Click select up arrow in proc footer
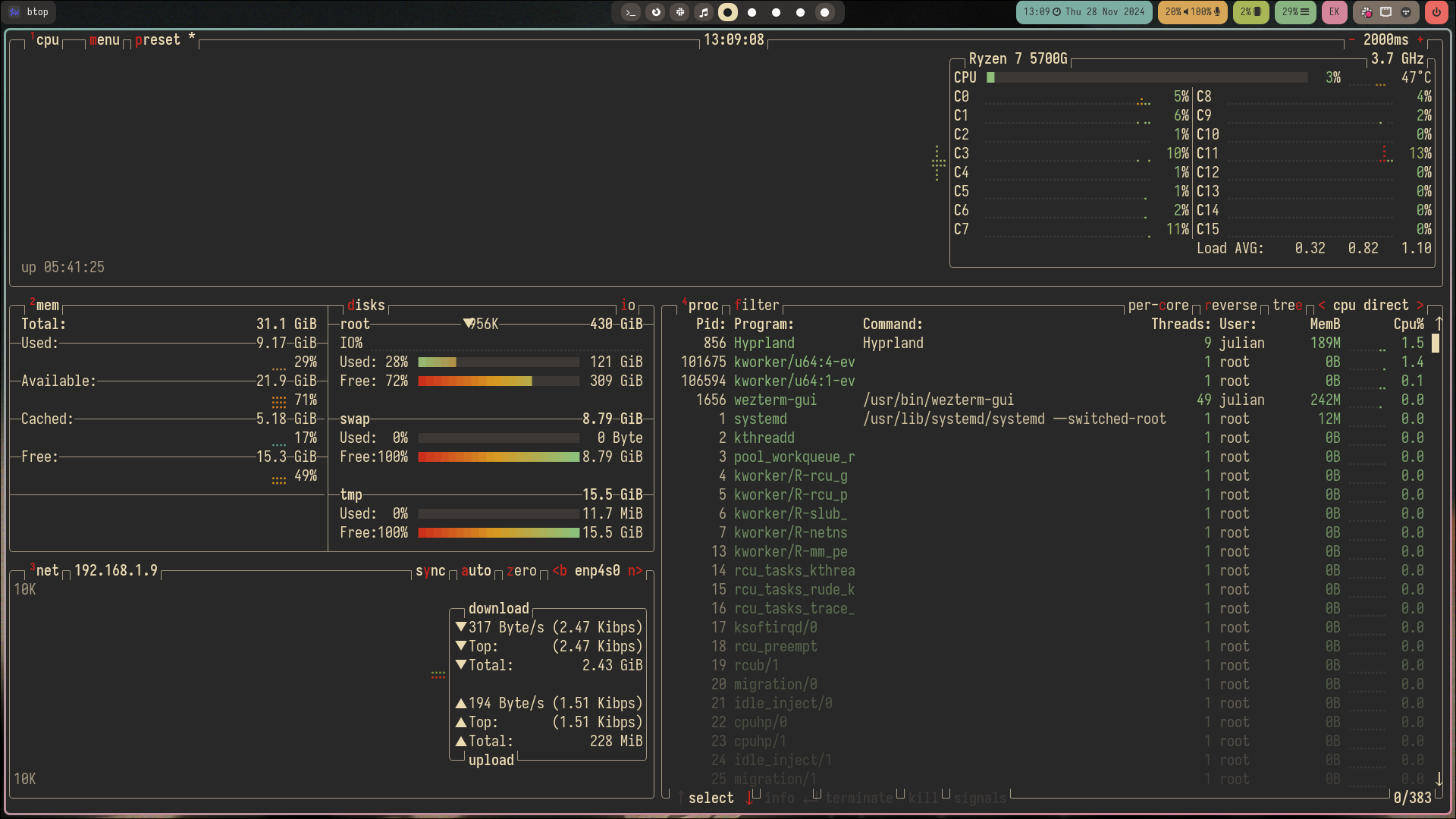This screenshot has height=819, width=1456. (x=681, y=798)
